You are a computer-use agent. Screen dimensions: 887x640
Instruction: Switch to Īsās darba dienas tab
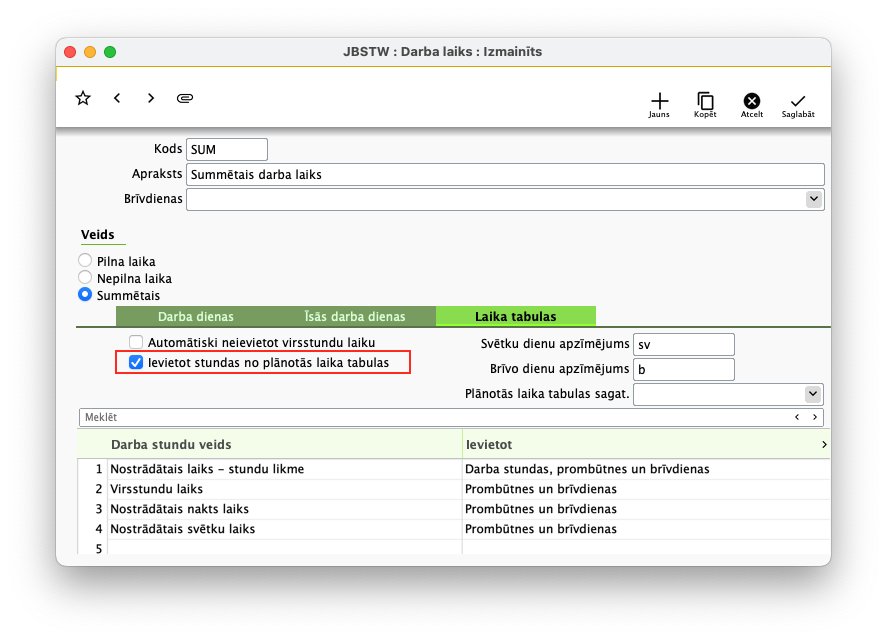(355, 316)
